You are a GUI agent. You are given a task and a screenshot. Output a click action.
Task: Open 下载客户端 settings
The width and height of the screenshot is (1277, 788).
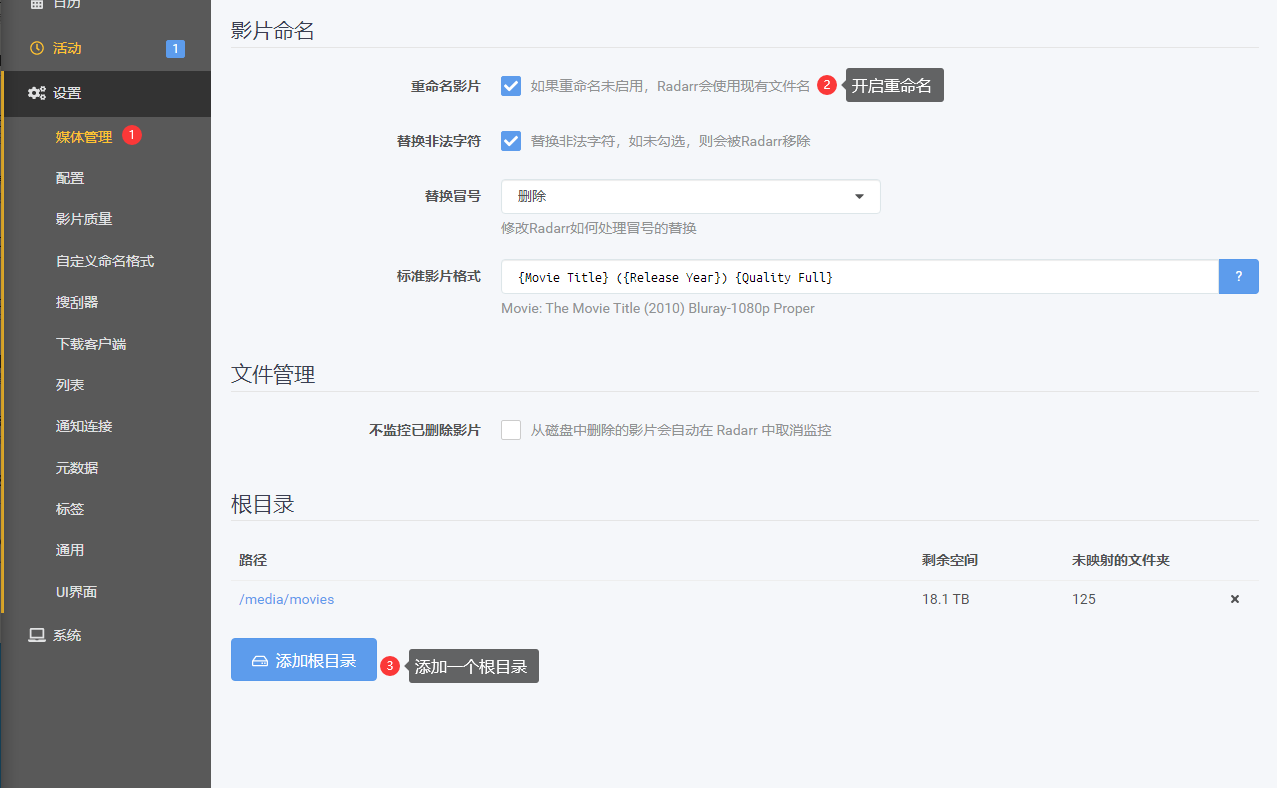[91, 344]
